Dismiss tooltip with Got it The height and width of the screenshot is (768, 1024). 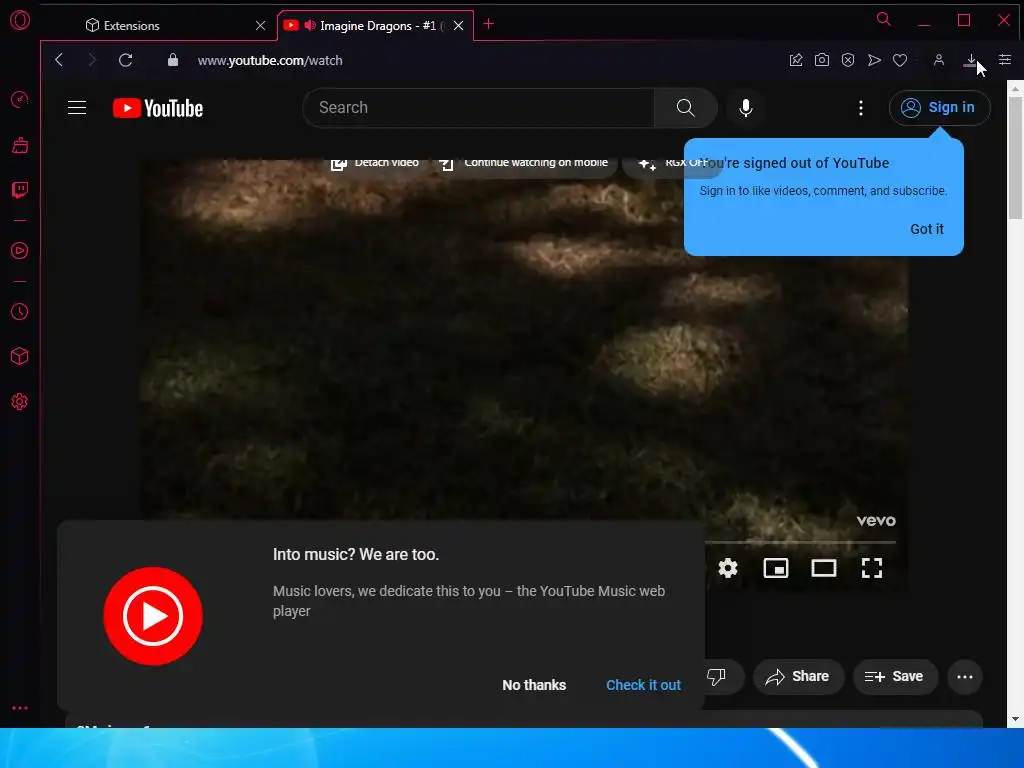pyautogui.click(x=927, y=229)
